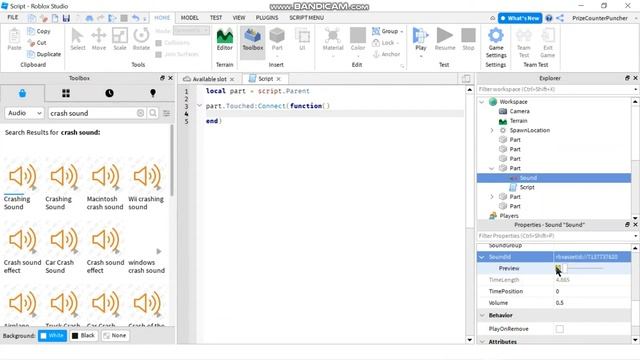The image size is (640, 360).
Task: Open the FILE menu
Action: tap(13, 18)
